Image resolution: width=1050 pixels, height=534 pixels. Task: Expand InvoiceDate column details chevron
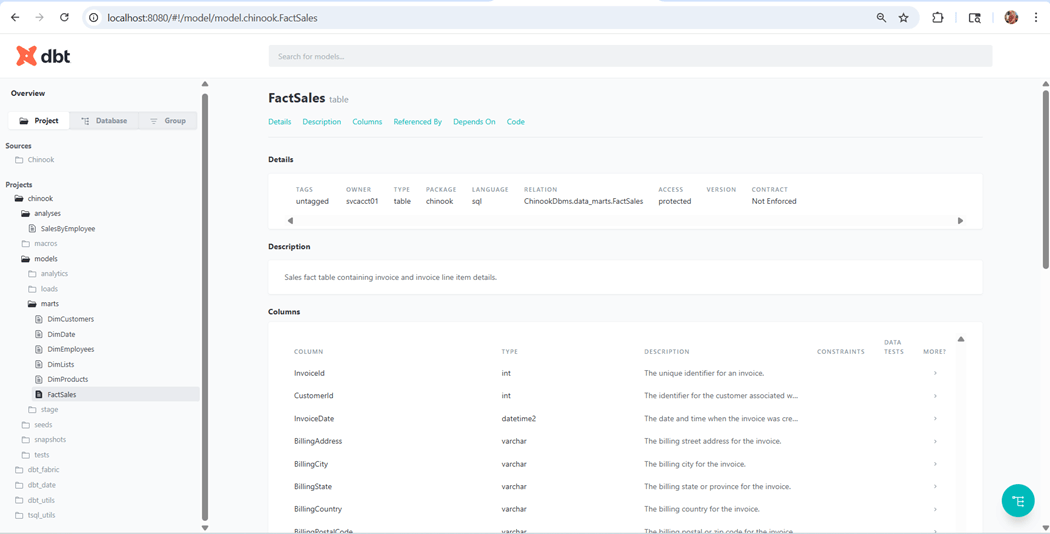click(x=935, y=419)
